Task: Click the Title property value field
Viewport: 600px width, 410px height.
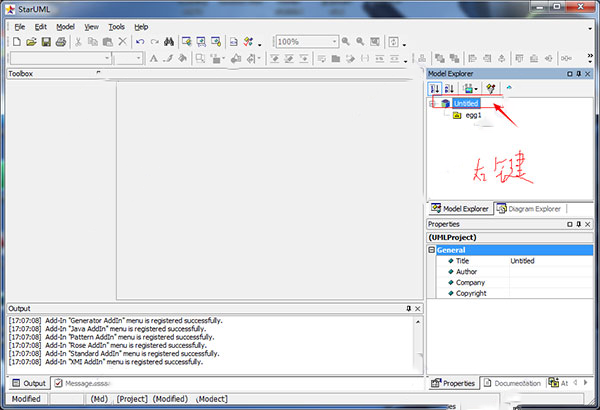Action: [551, 261]
